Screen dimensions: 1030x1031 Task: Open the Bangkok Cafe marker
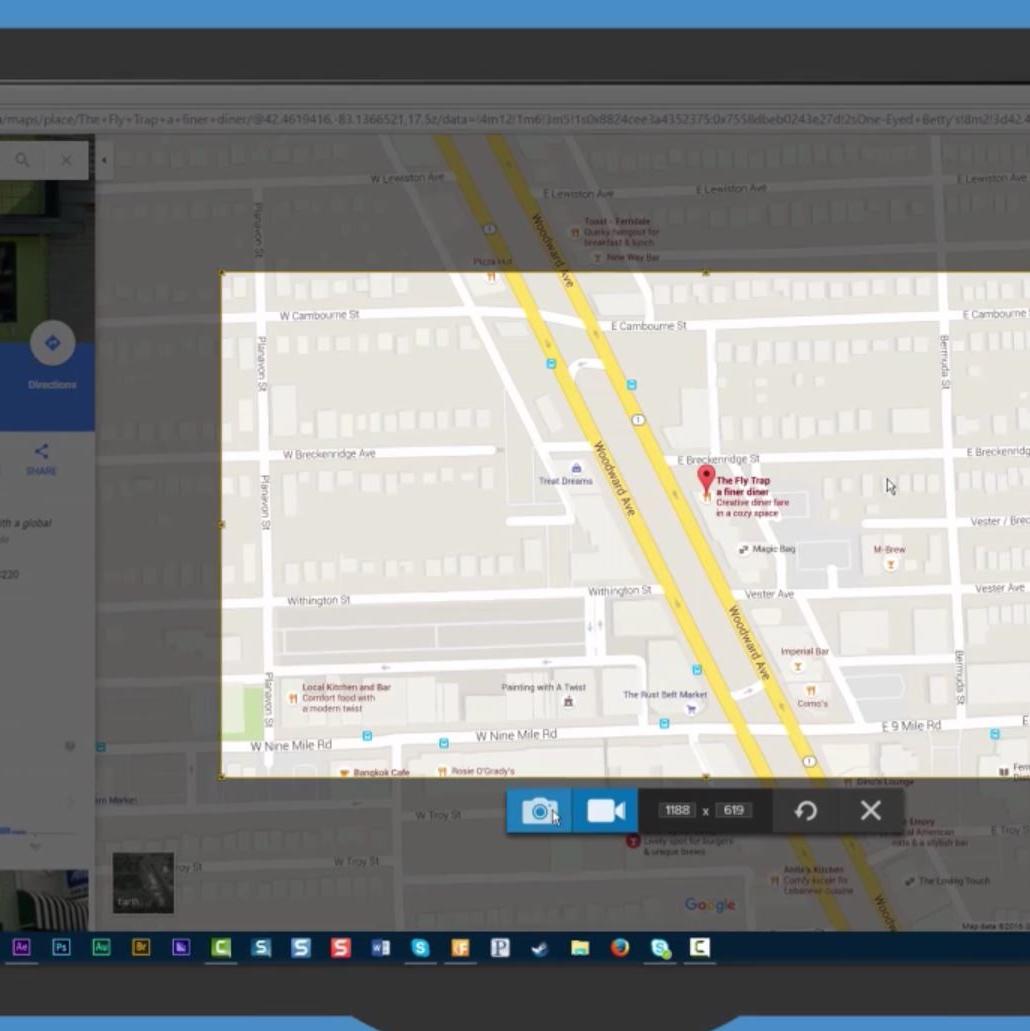(343, 773)
